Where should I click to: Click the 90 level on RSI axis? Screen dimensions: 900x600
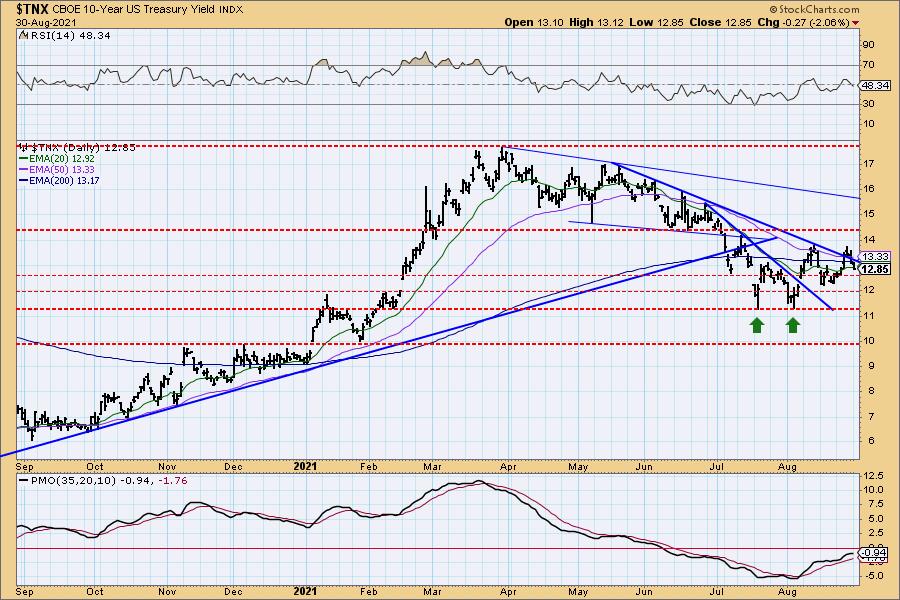(868, 45)
